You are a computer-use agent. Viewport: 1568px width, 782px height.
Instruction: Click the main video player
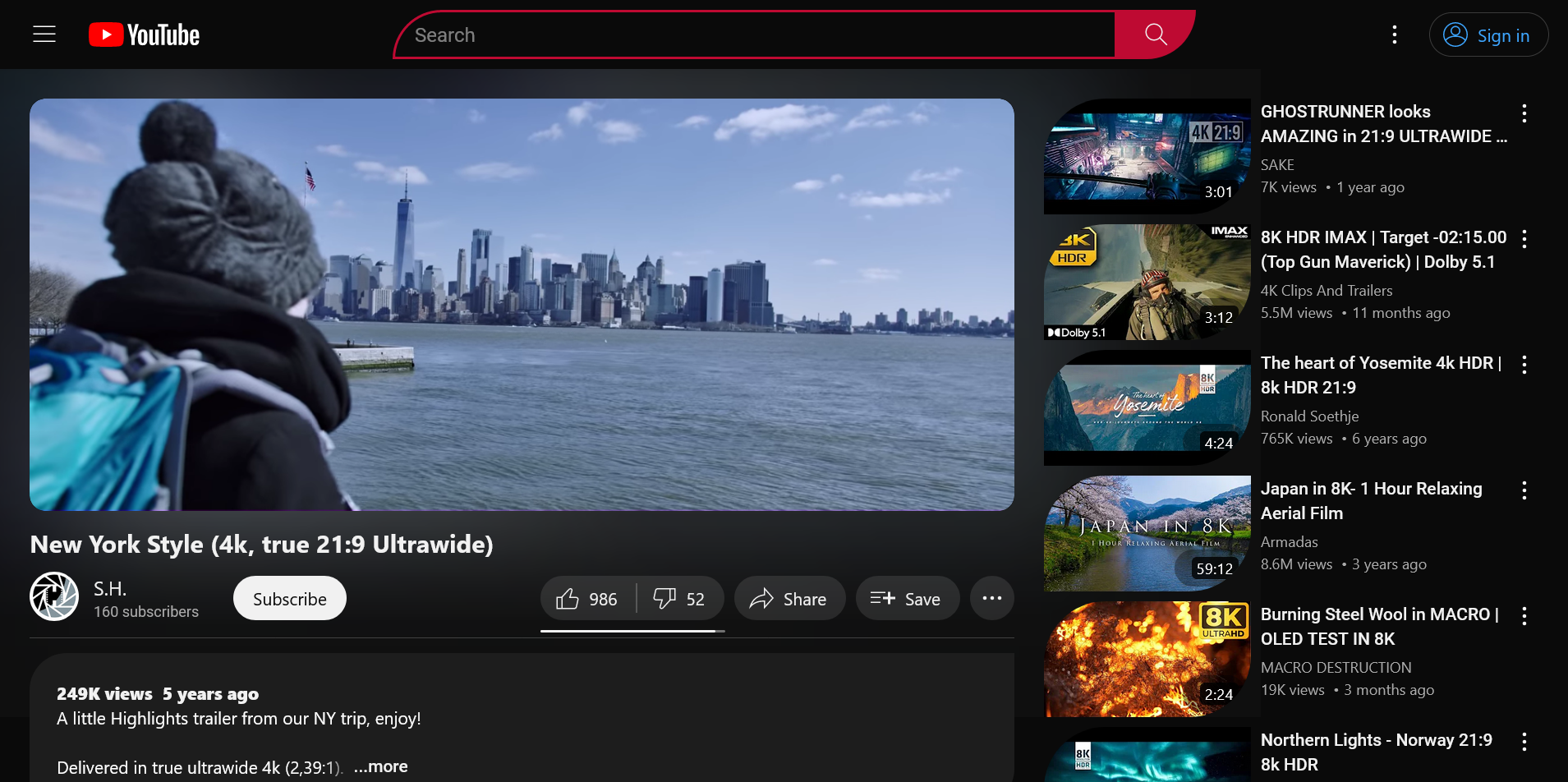click(x=522, y=305)
